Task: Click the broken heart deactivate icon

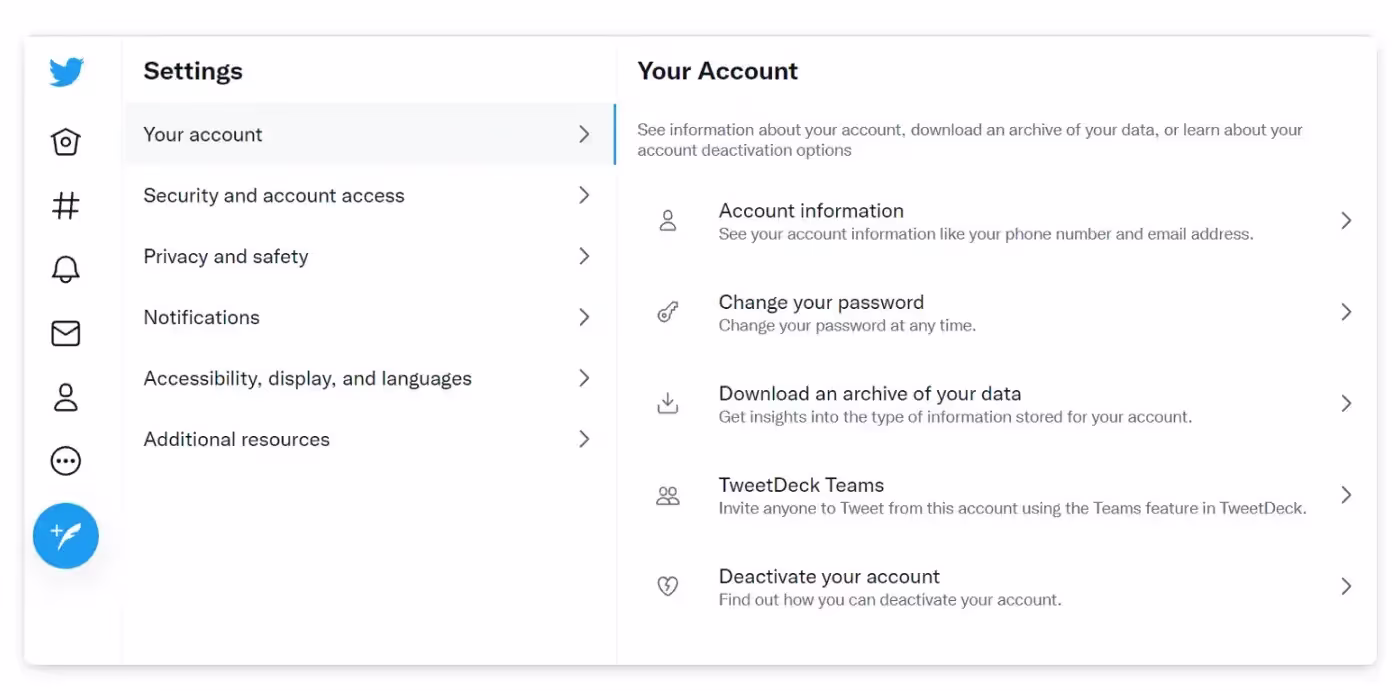Action: [667, 587]
